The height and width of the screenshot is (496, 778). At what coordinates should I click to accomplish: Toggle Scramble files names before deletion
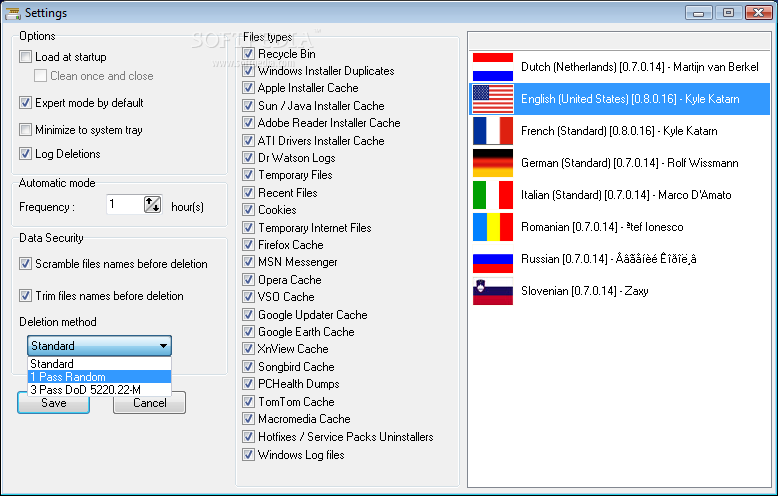[25, 263]
